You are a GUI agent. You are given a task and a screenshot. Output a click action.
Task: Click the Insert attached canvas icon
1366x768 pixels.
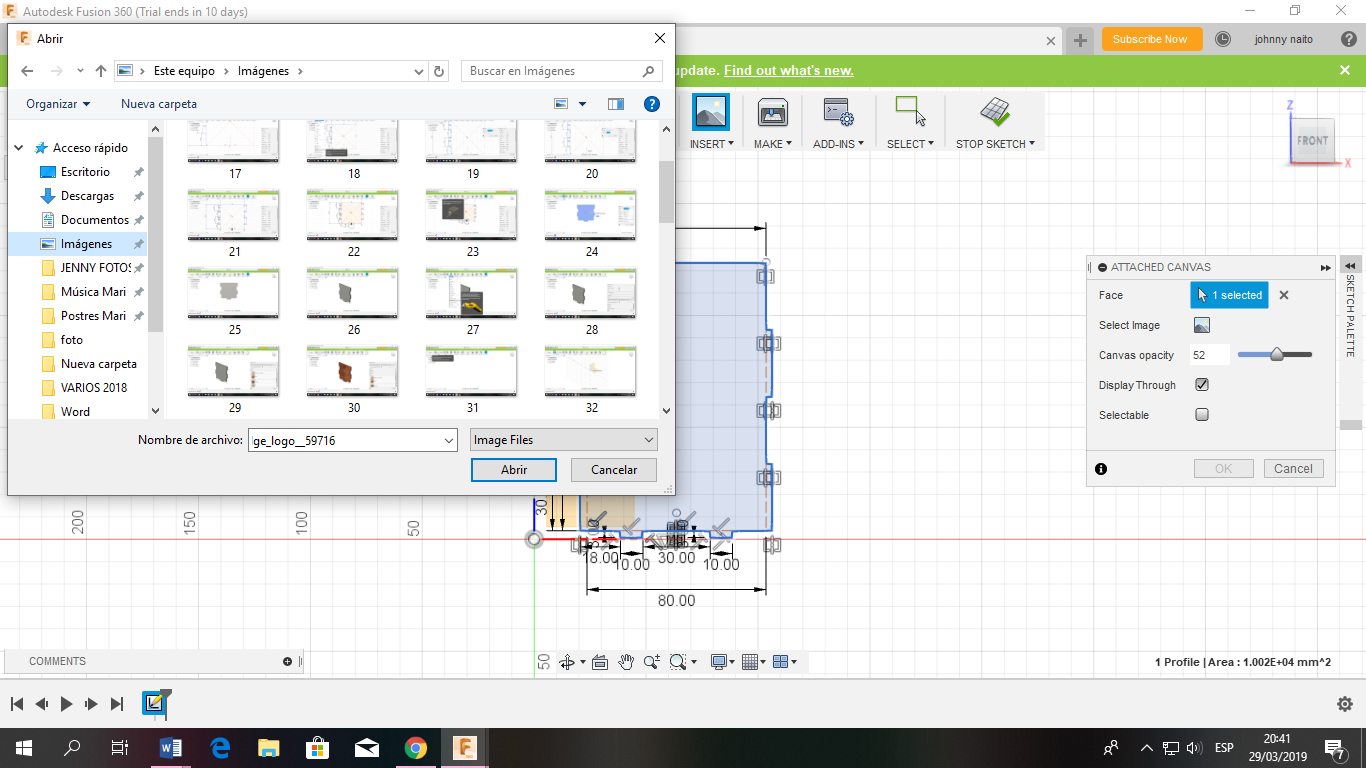point(711,112)
